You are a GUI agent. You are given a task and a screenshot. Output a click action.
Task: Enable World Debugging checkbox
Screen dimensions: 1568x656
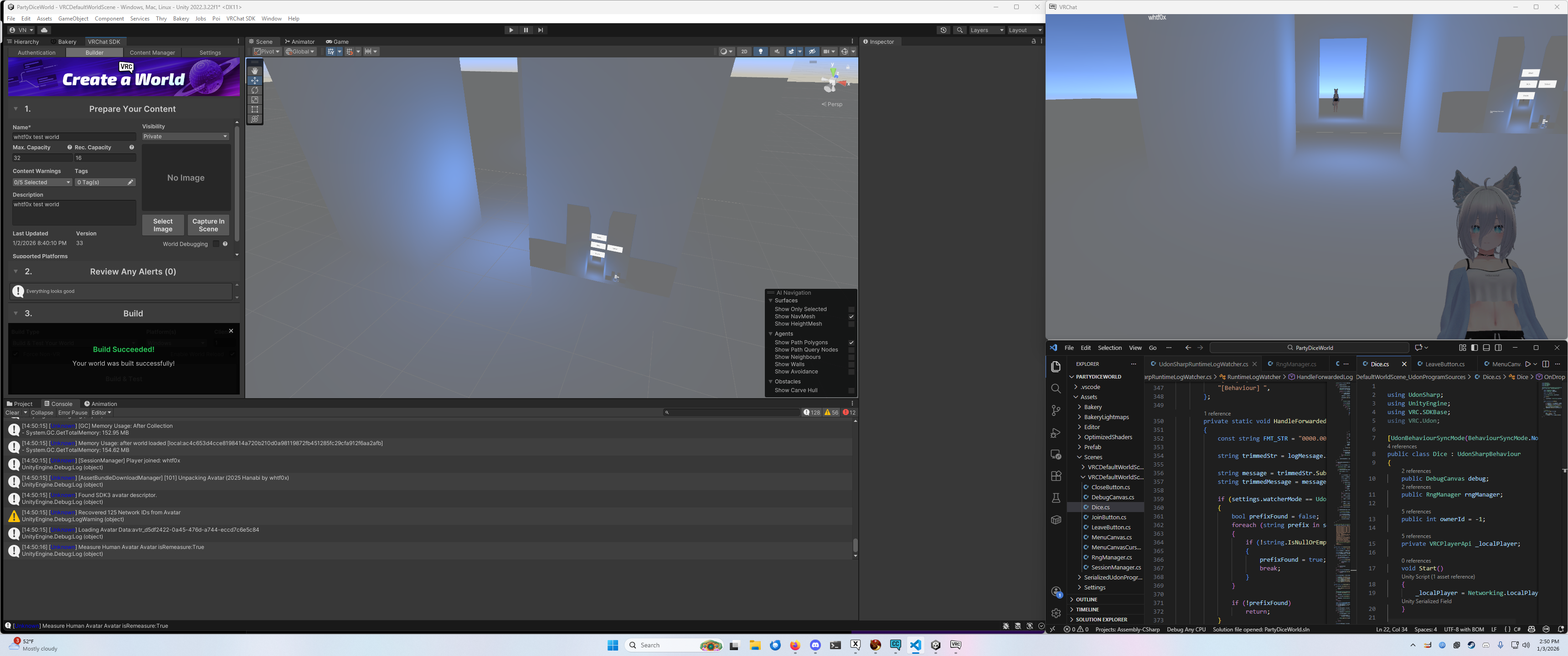(216, 244)
